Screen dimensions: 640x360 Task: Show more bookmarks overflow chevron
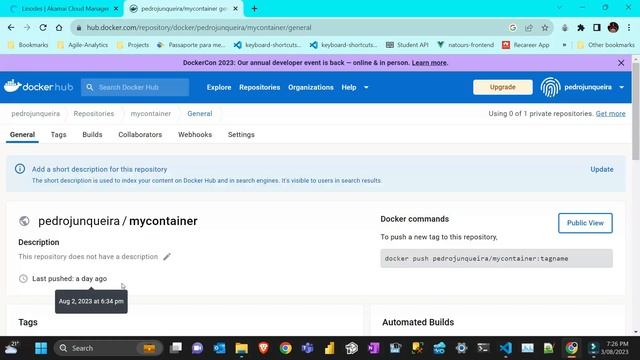[x=564, y=45]
